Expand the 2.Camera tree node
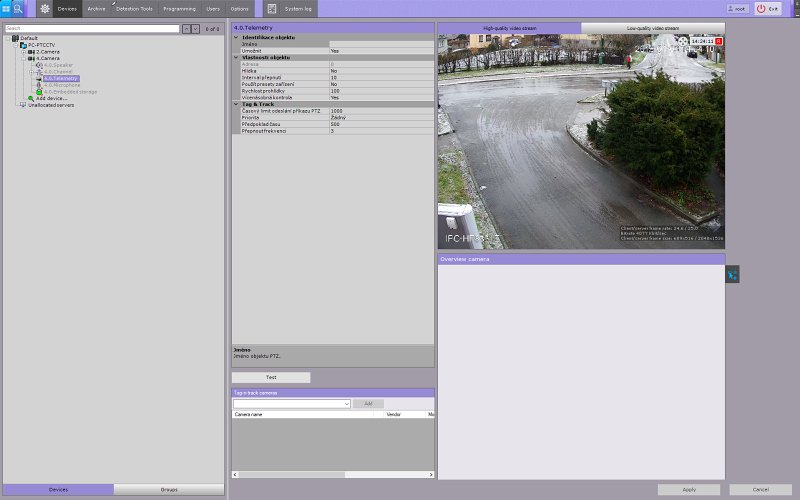The width and height of the screenshot is (800, 500). tap(24, 51)
